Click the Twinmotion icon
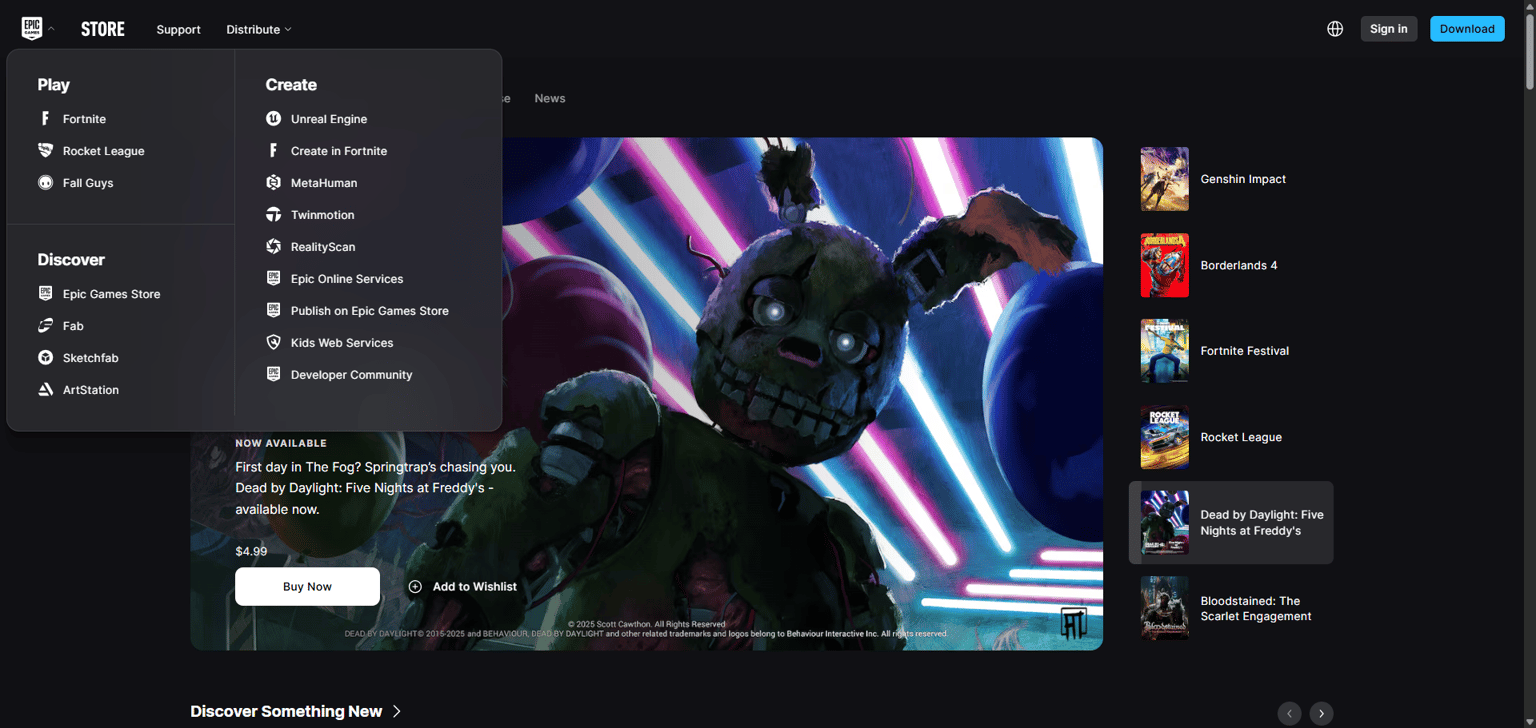Viewport: 1536px width, 728px height. [273, 215]
